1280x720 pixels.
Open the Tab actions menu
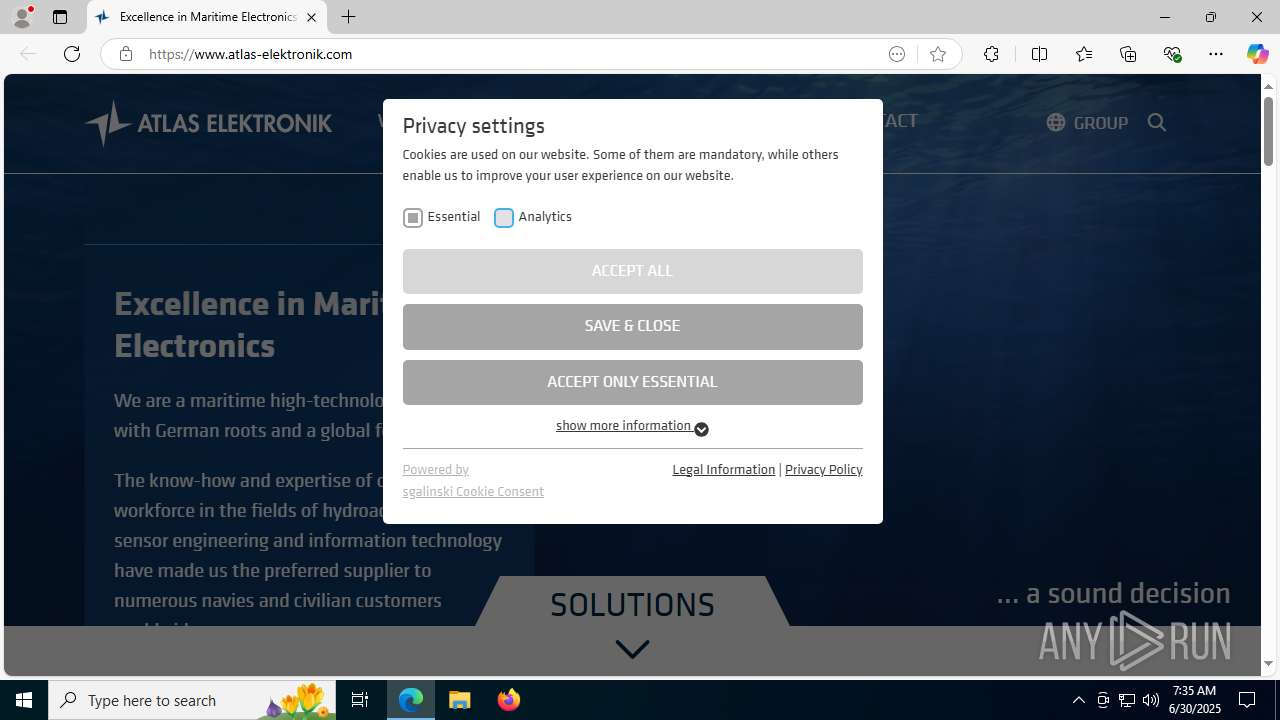click(x=60, y=17)
